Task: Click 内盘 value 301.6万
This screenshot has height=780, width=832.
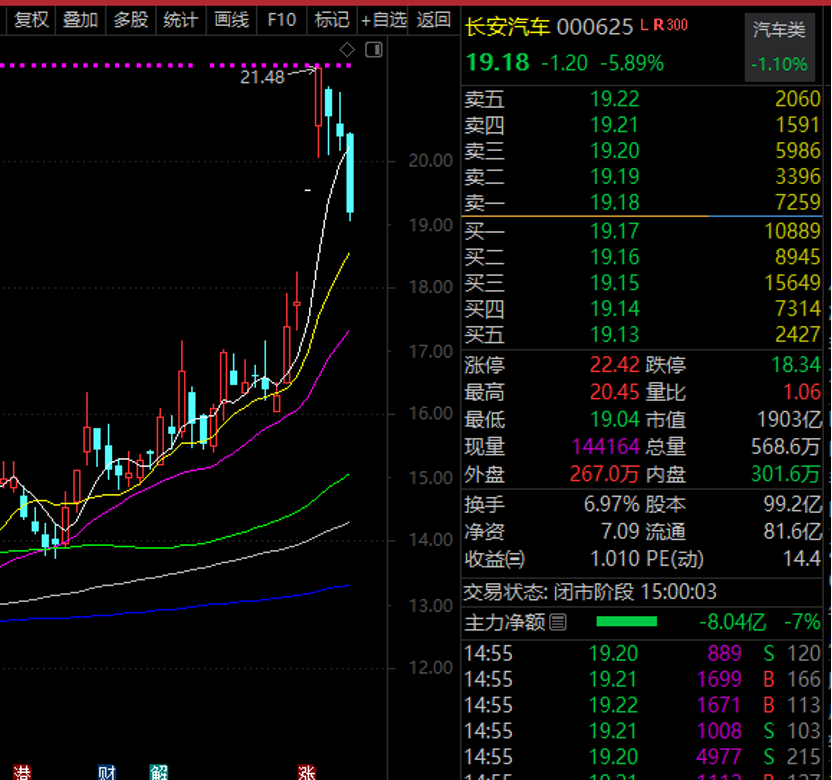Action: point(786,474)
